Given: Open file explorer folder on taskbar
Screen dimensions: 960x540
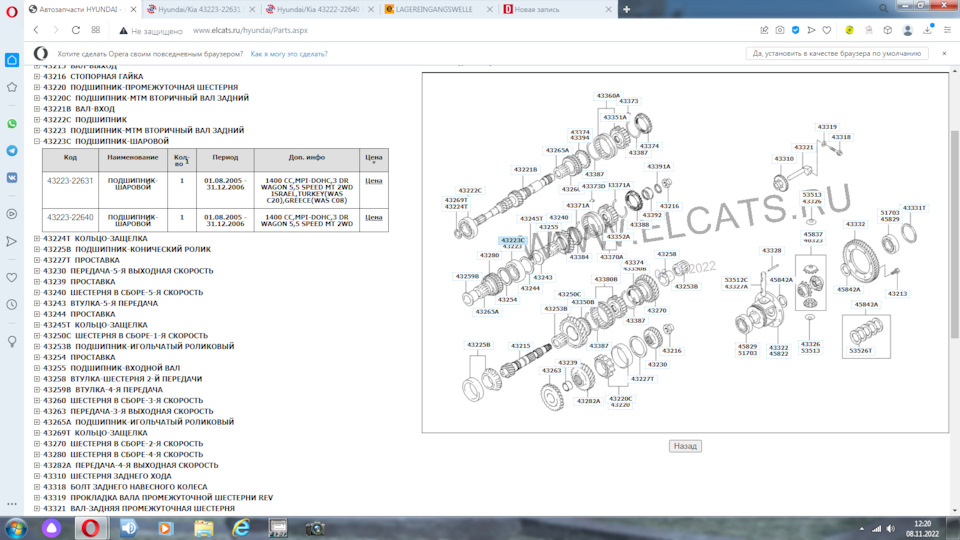Looking at the screenshot, I should 203,528.
